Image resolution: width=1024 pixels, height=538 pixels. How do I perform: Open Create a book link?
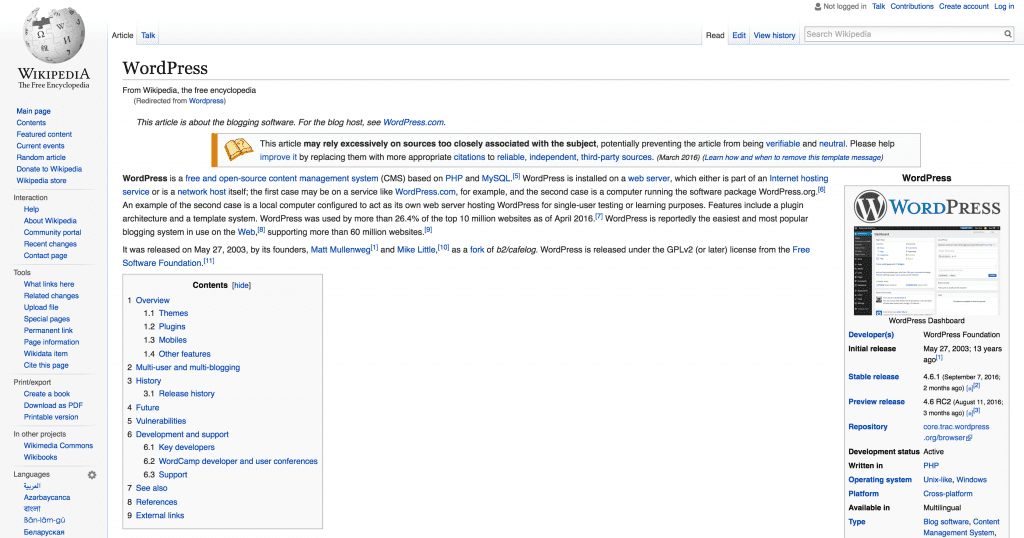pos(46,394)
